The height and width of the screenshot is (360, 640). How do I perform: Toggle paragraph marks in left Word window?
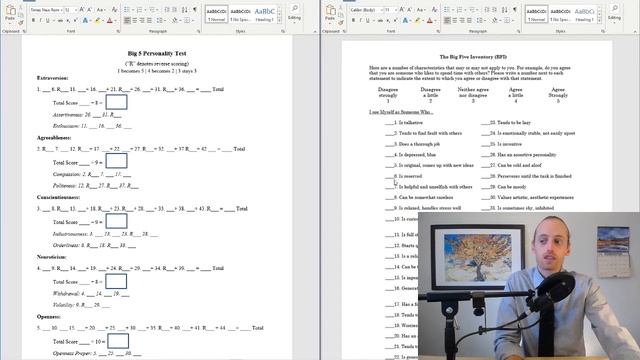coord(195,9)
